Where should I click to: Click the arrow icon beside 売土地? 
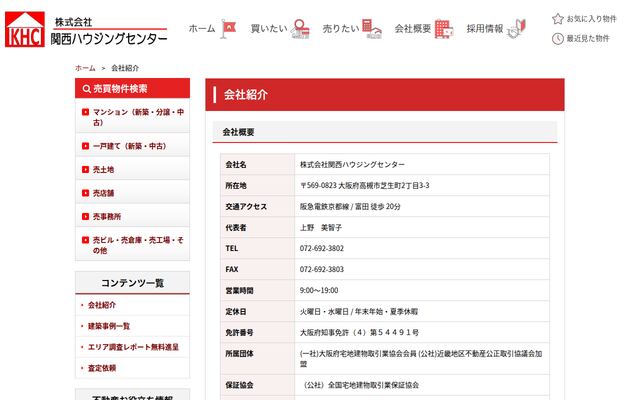point(85,169)
